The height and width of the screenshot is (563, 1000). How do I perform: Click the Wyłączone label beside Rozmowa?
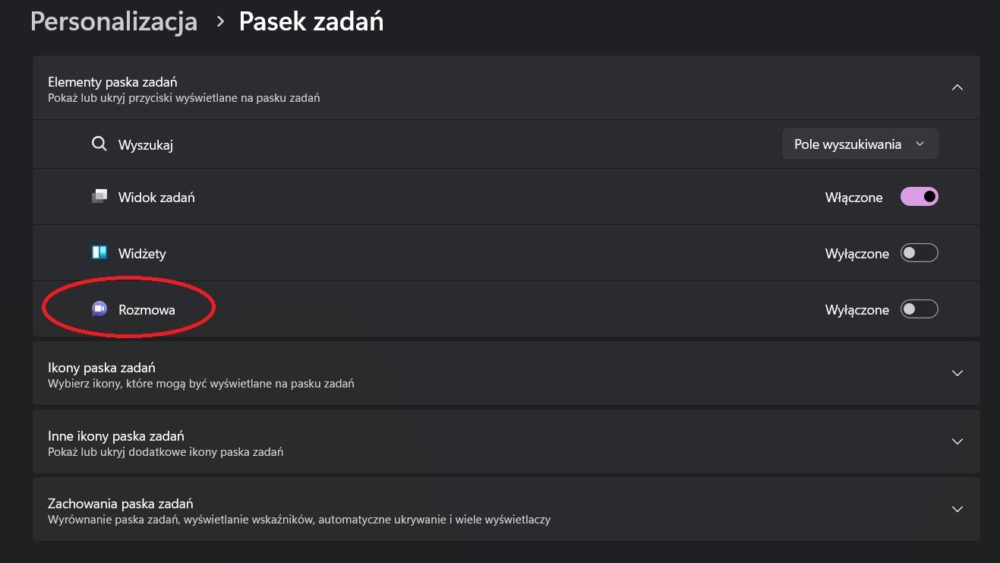[857, 310]
